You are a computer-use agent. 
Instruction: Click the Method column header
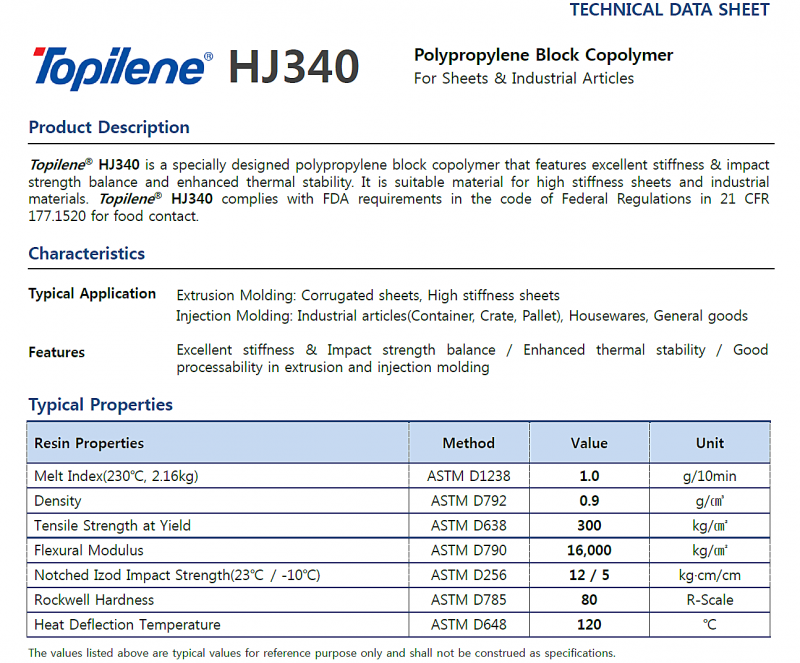point(468,443)
